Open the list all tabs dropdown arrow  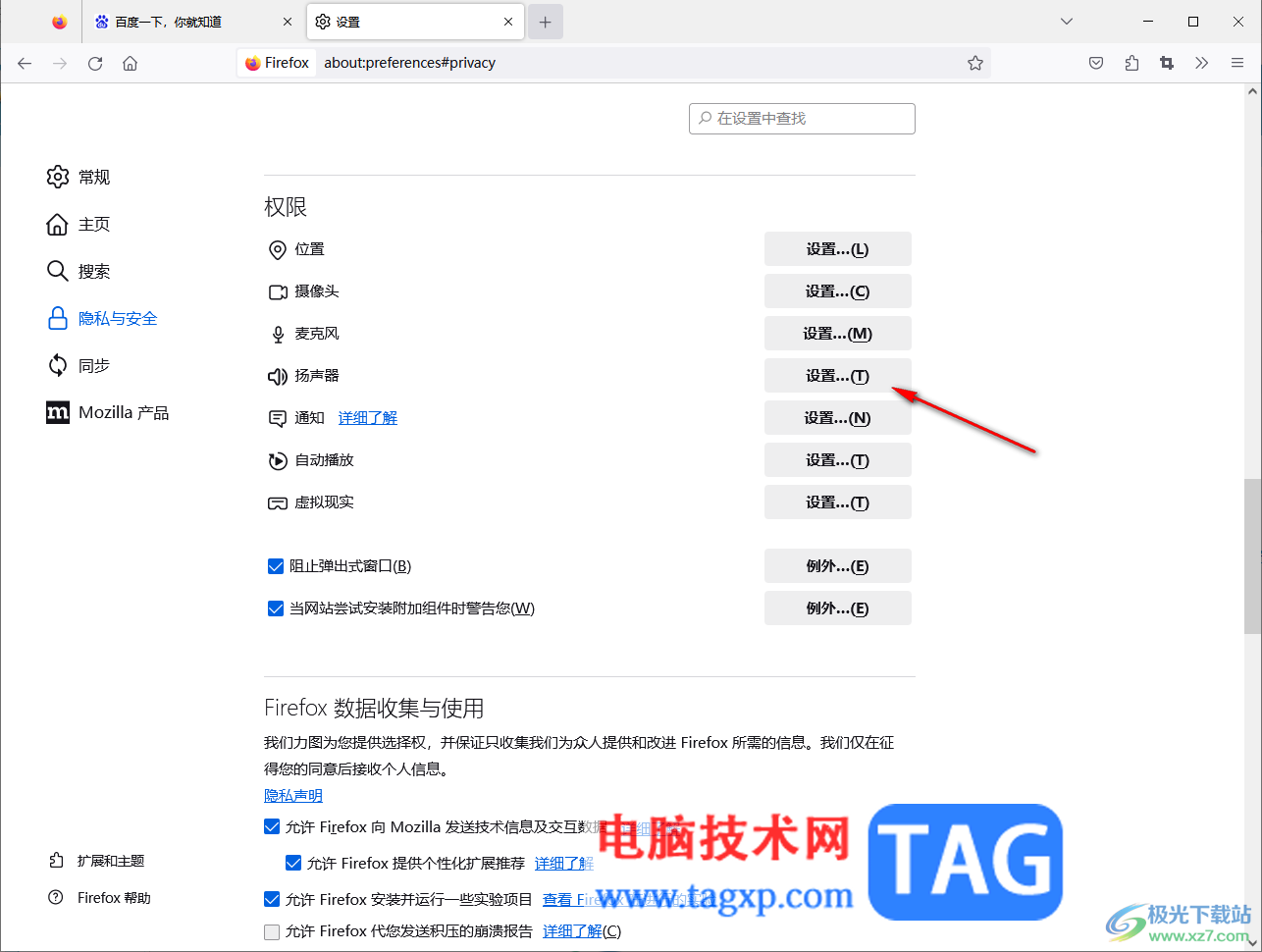tap(1067, 22)
